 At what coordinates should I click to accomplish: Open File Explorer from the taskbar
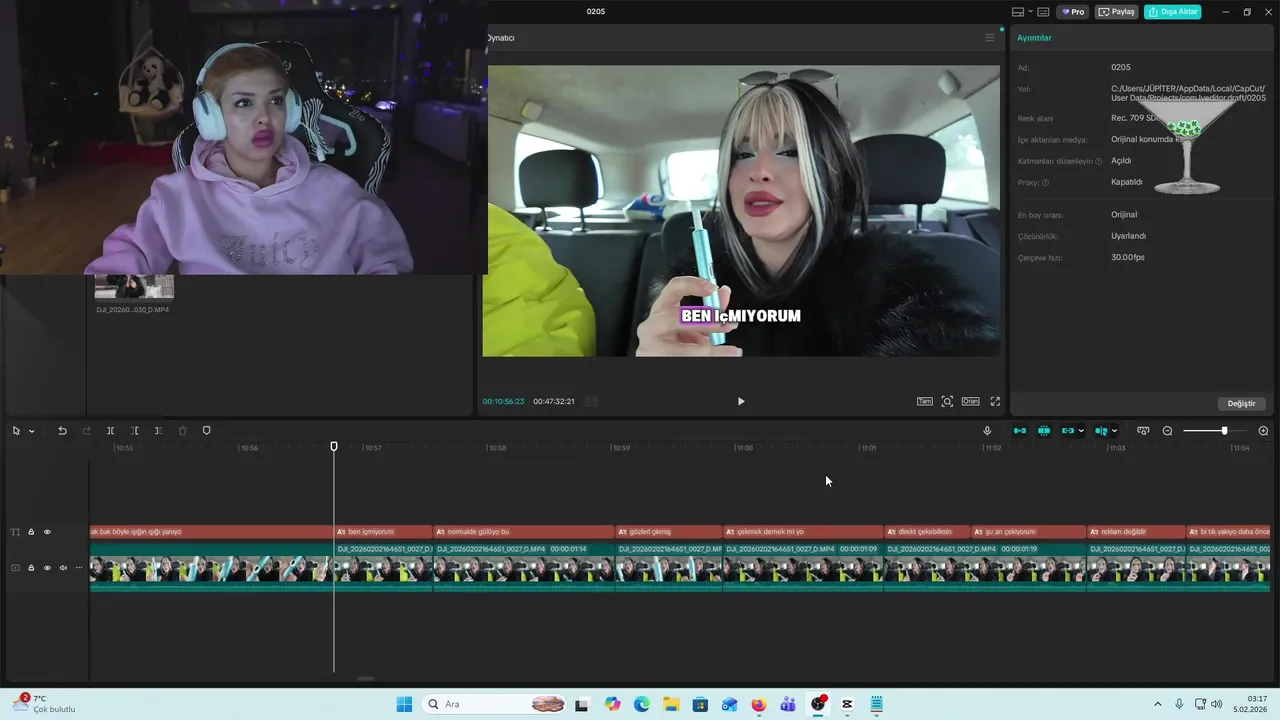671,704
